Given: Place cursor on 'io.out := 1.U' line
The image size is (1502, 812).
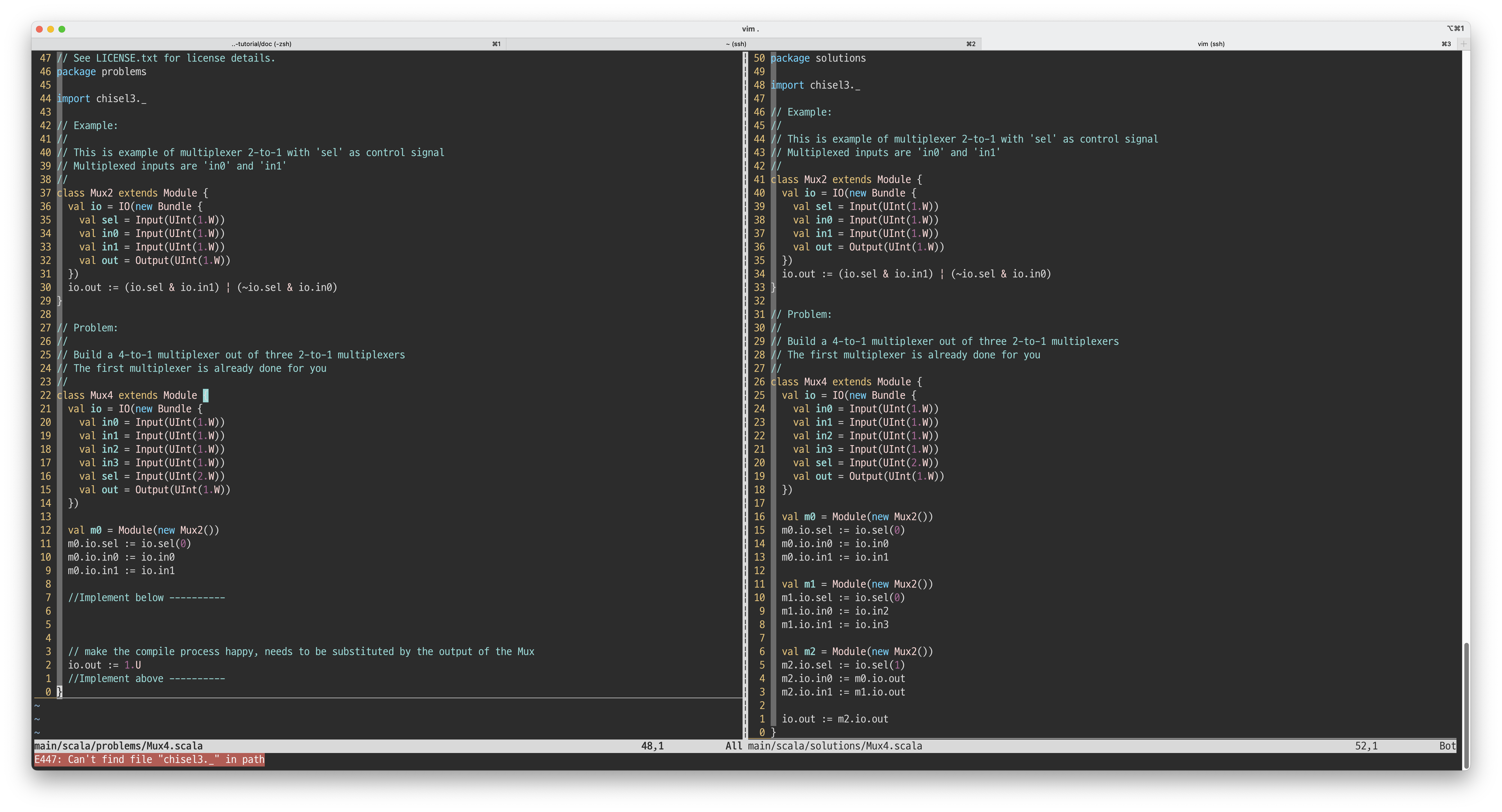Looking at the screenshot, I should pyautogui.click(x=104, y=665).
